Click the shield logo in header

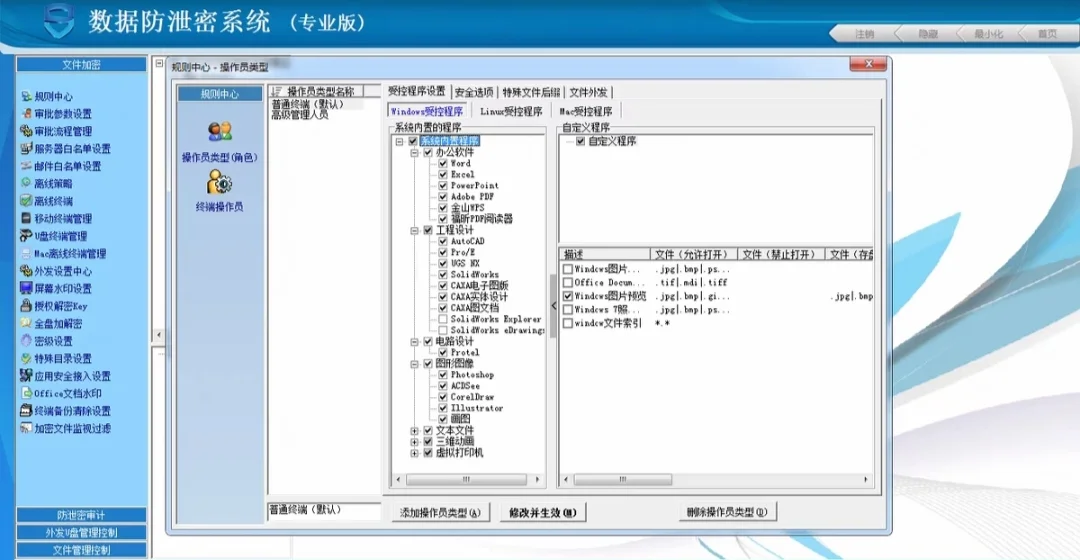59,21
